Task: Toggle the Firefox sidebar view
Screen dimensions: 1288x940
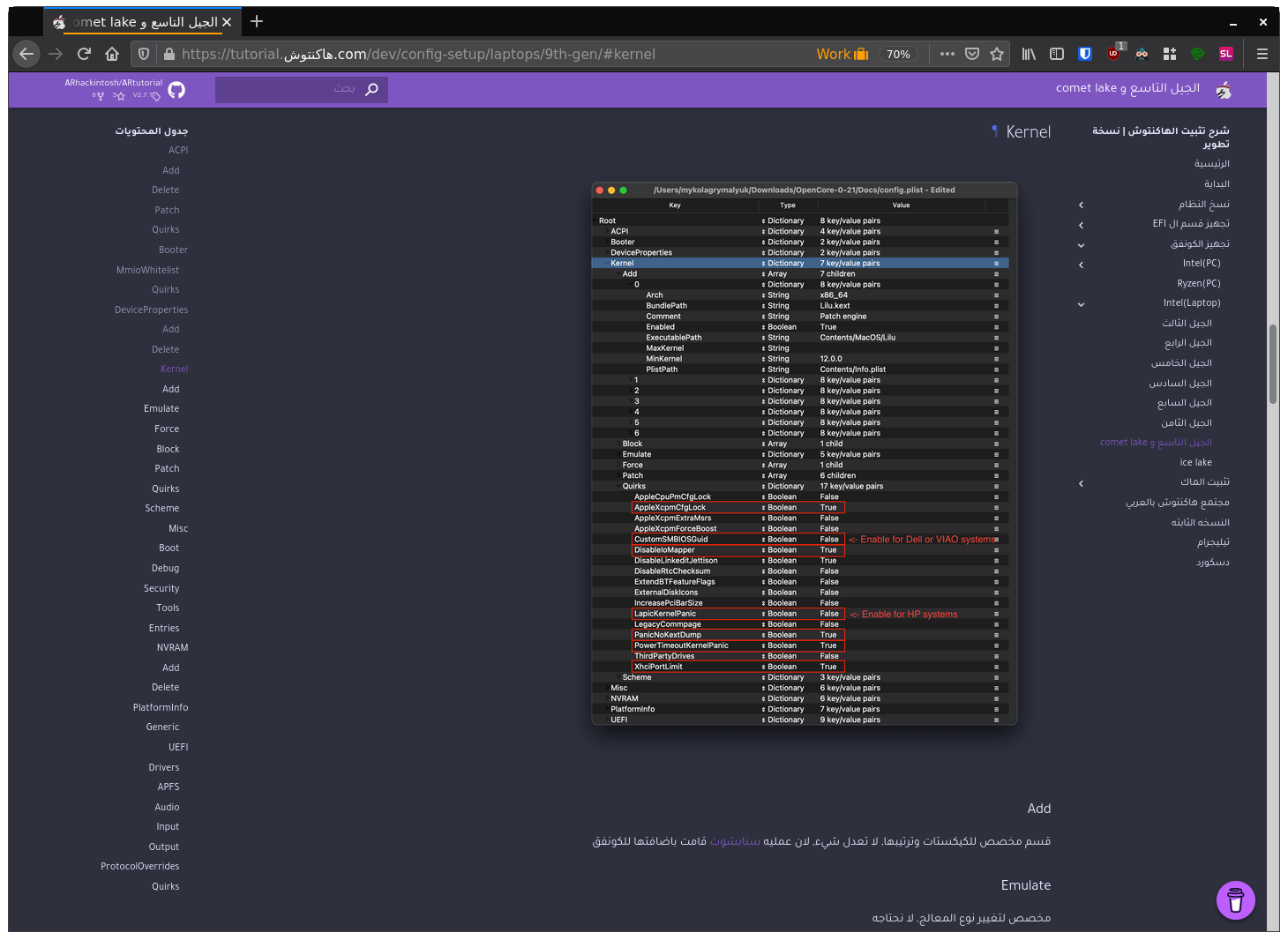Action: [x=1057, y=54]
